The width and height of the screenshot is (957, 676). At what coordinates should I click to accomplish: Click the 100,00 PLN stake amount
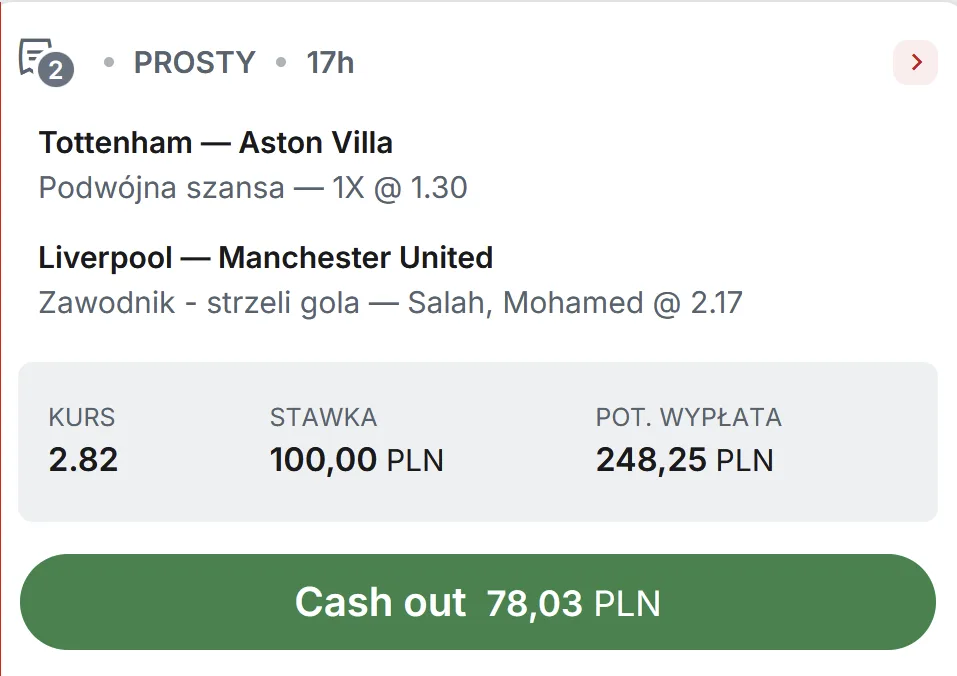coord(323,460)
